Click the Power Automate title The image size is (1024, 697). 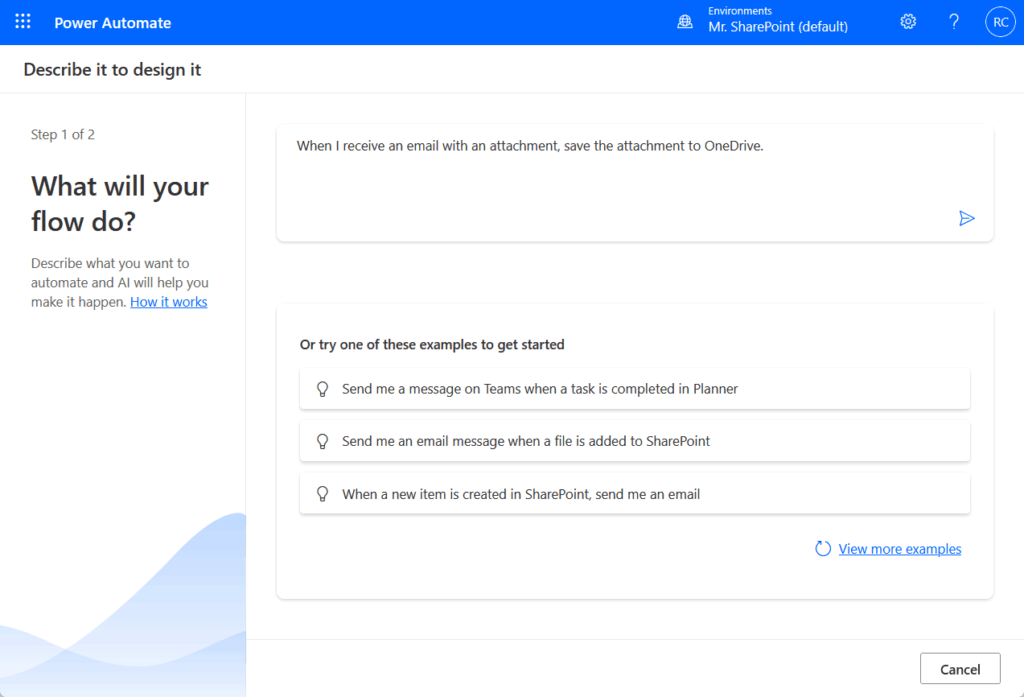[112, 23]
